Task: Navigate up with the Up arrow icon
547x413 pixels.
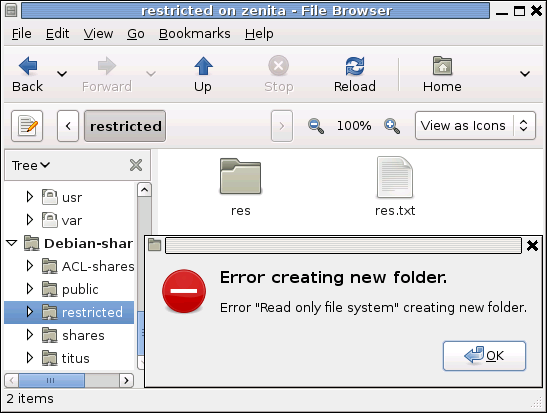Action: pos(203,66)
